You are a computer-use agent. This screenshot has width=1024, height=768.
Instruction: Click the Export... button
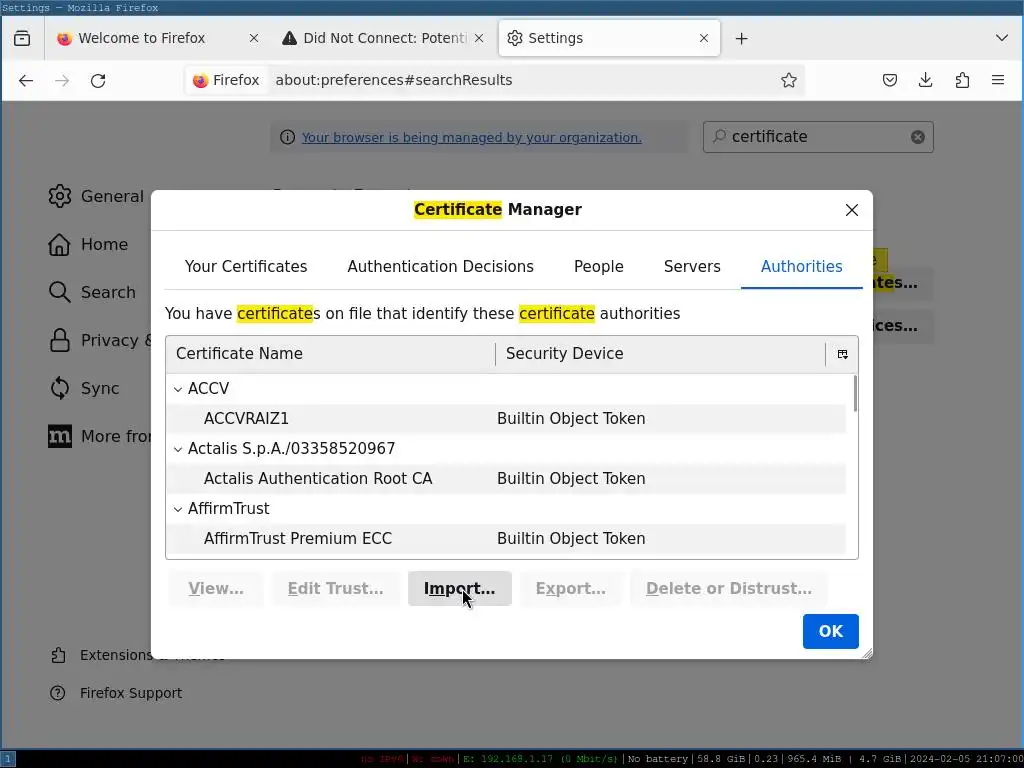[570, 588]
